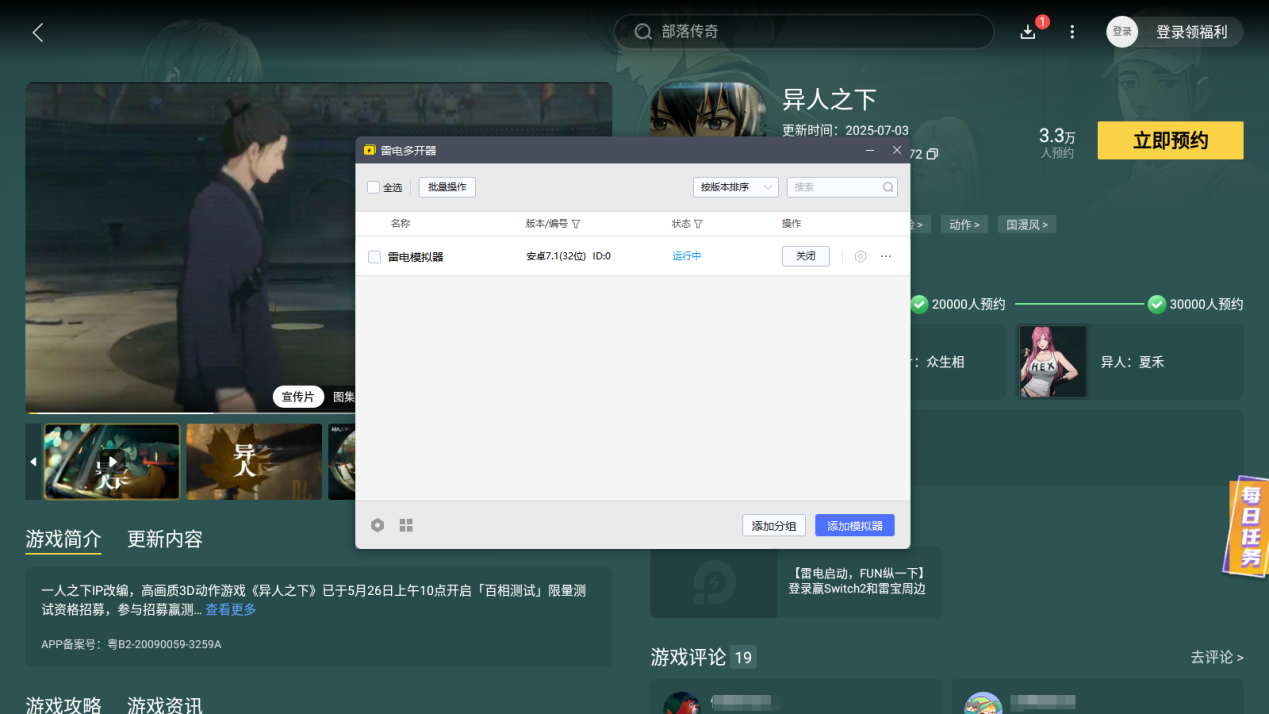Open the 按版本排序 sorting dropdown
The width and height of the screenshot is (1269, 714).
tap(735, 187)
